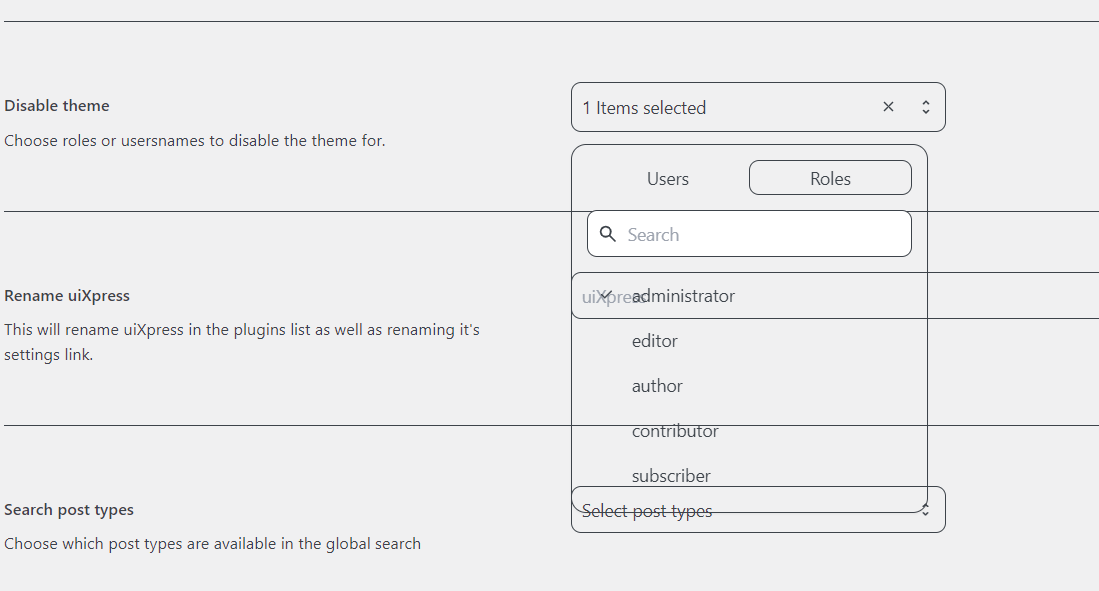The height and width of the screenshot is (591, 1099).
Task: Click the 'Search post types' setting label
Action: click(x=69, y=510)
